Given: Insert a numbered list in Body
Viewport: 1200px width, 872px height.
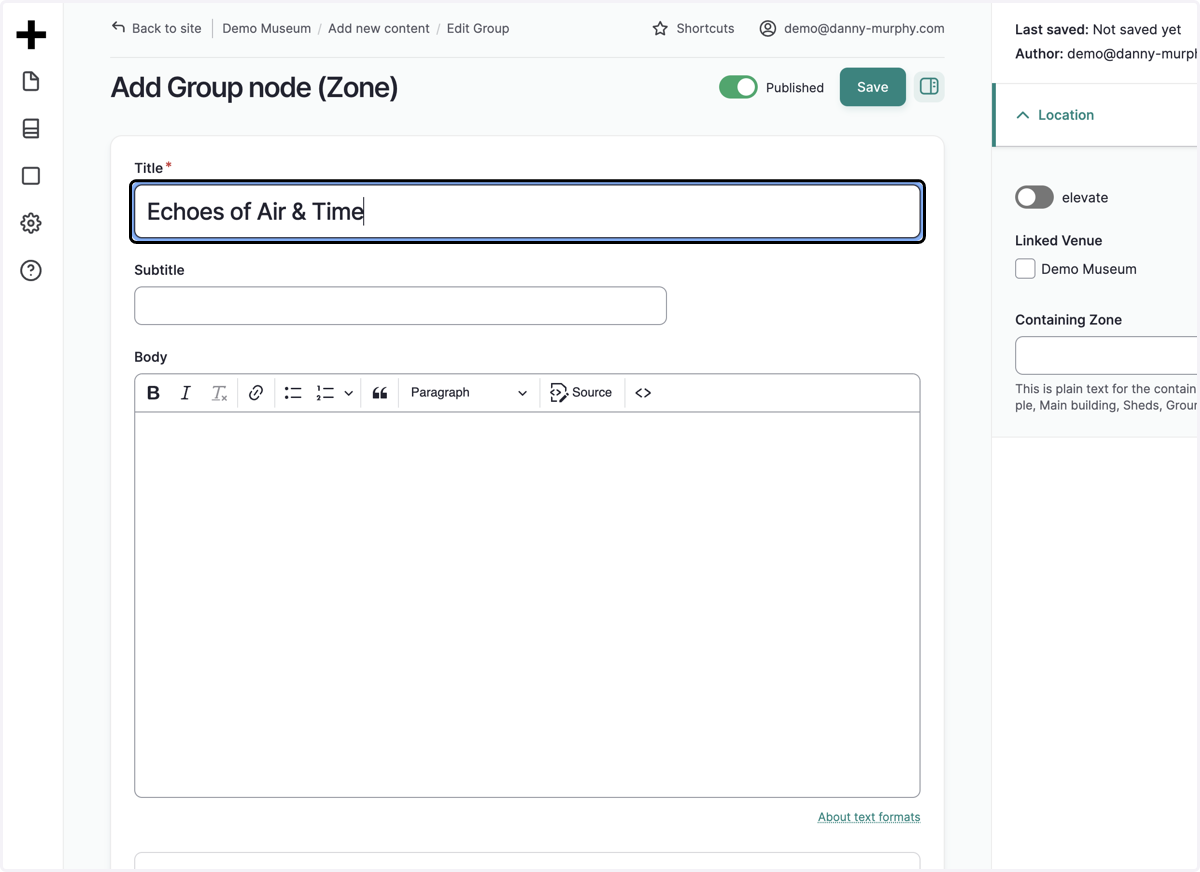Looking at the screenshot, I should pos(325,393).
